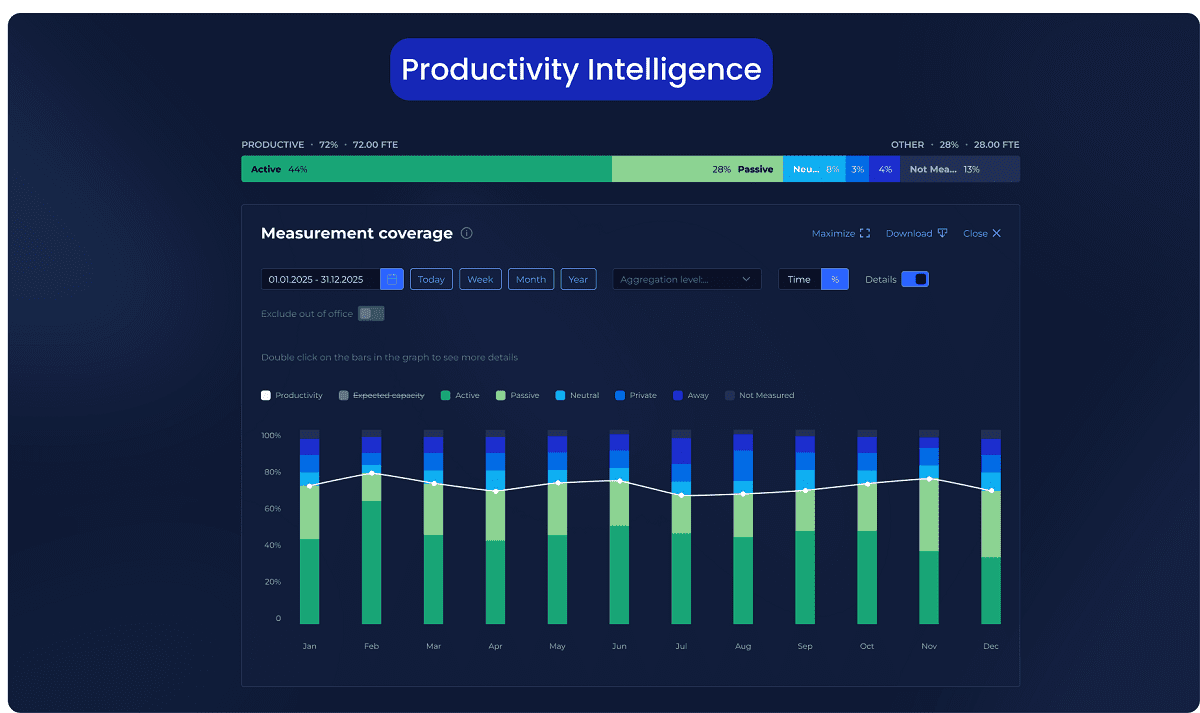The image size is (1200, 713).
Task: Choose the Year range button
Action: (x=578, y=280)
